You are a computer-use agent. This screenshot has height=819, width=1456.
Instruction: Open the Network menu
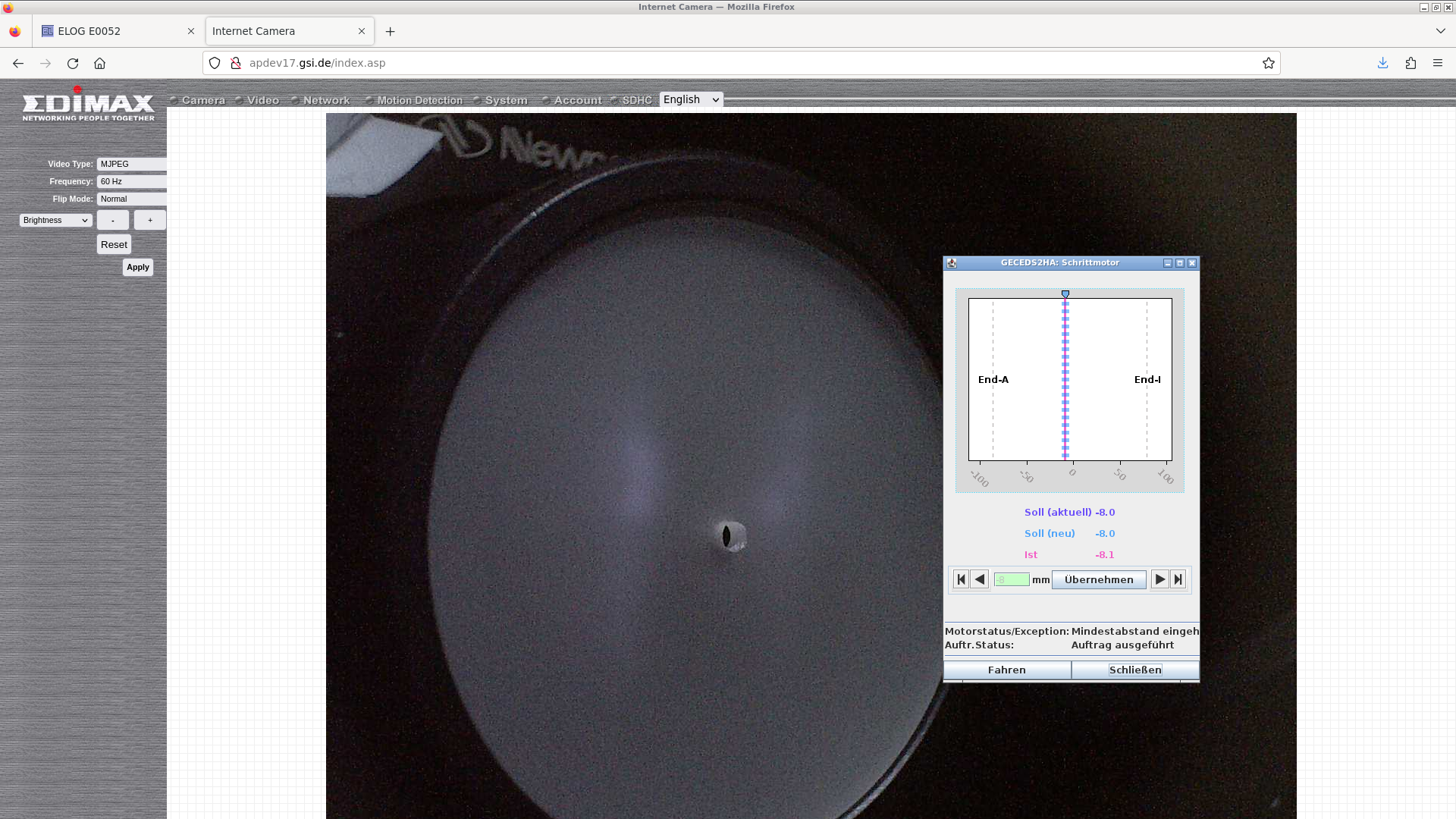[x=327, y=100]
